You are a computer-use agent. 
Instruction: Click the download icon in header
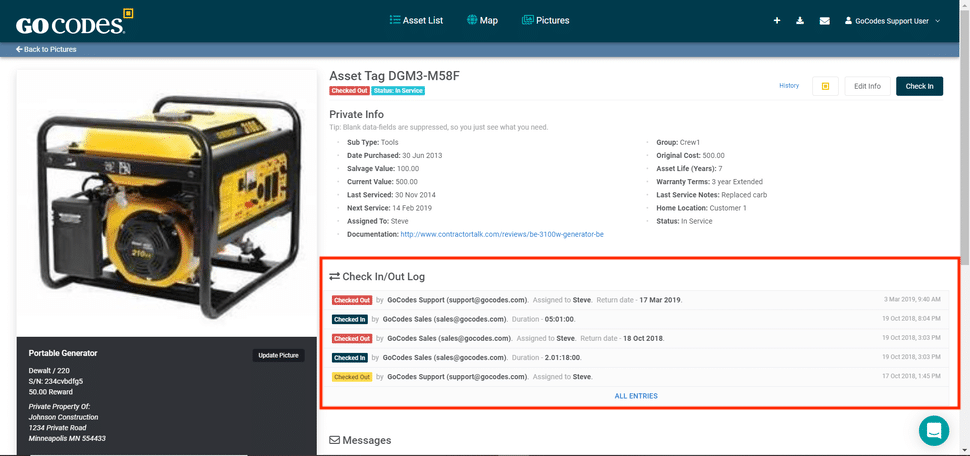click(800, 21)
